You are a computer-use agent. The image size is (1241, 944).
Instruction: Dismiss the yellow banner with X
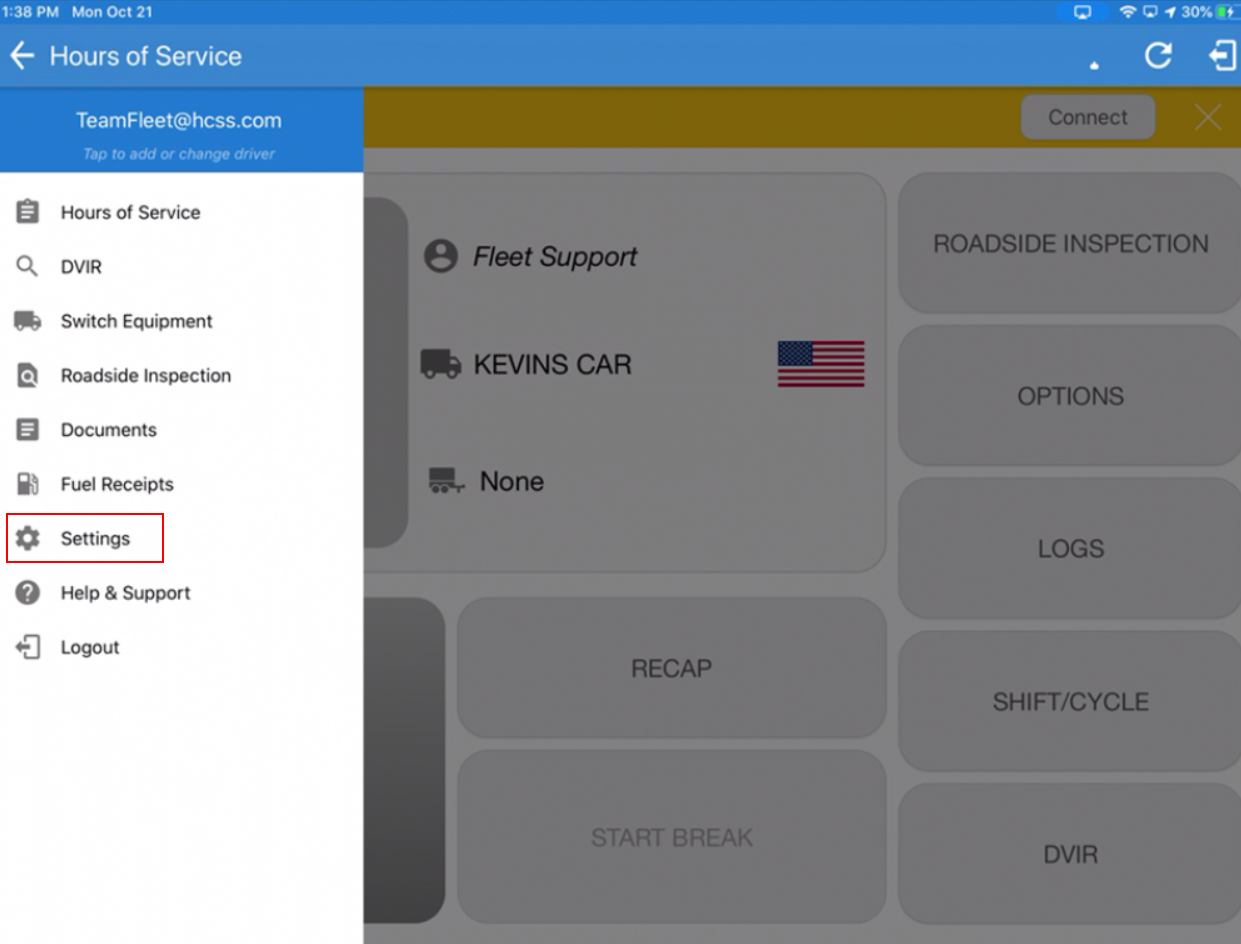click(1208, 118)
